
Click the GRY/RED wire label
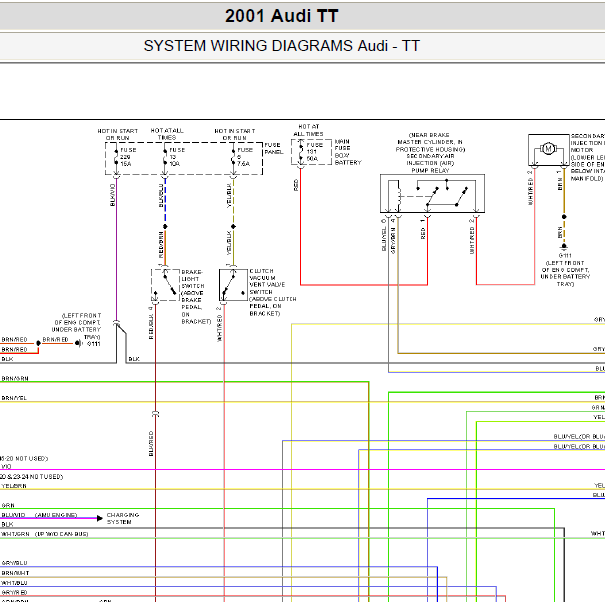pyautogui.click(x=14, y=592)
